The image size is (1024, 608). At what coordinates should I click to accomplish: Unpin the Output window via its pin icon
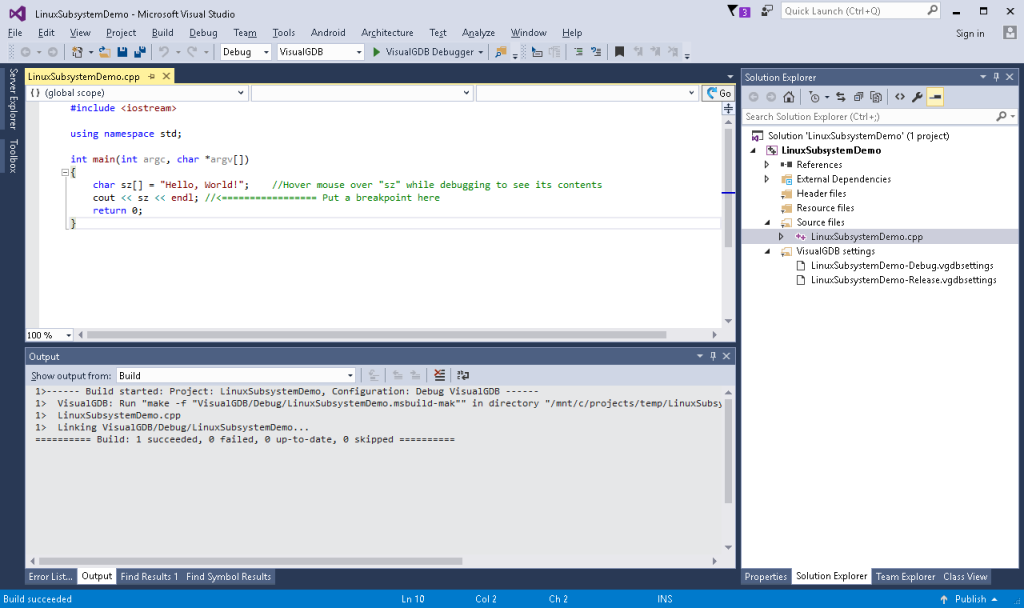pos(711,356)
